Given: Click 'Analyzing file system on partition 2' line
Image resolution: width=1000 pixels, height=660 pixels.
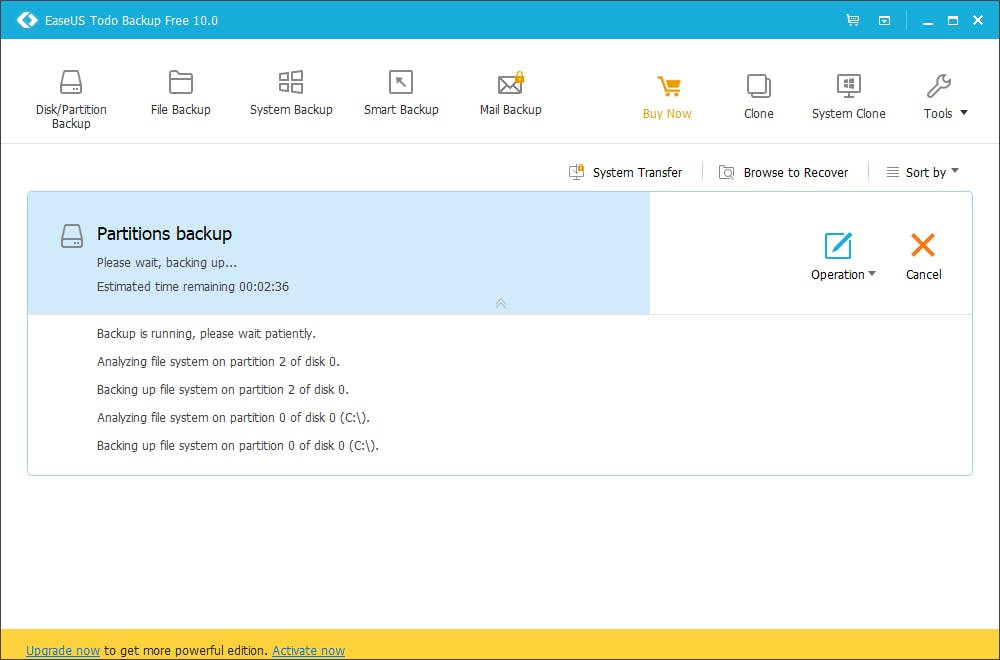Looking at the screenshot, I should tap(218, 362).
